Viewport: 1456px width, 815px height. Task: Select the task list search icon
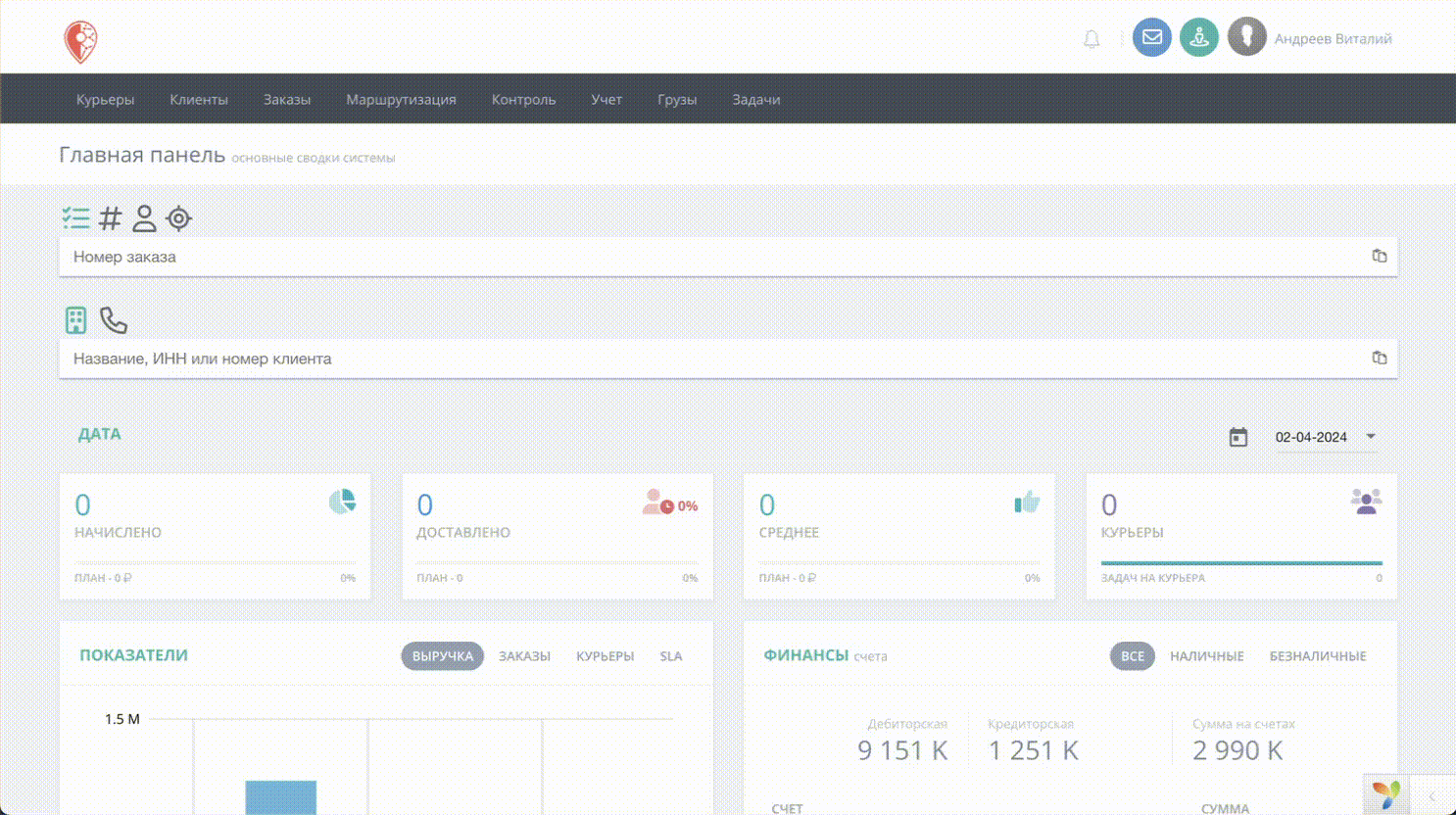pos(75,218)
